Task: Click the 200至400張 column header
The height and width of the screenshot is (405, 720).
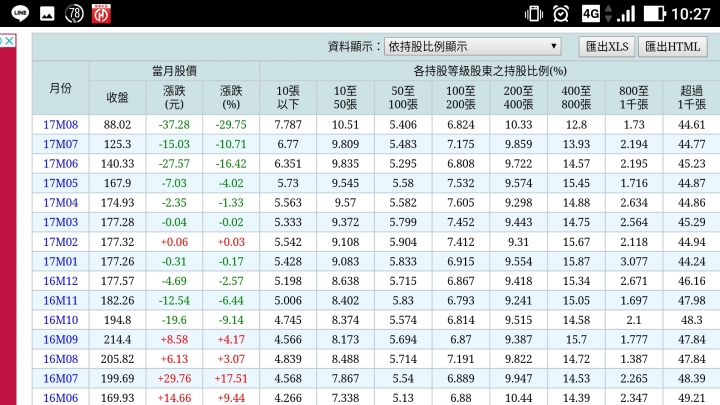Action: tap(518, 97)
